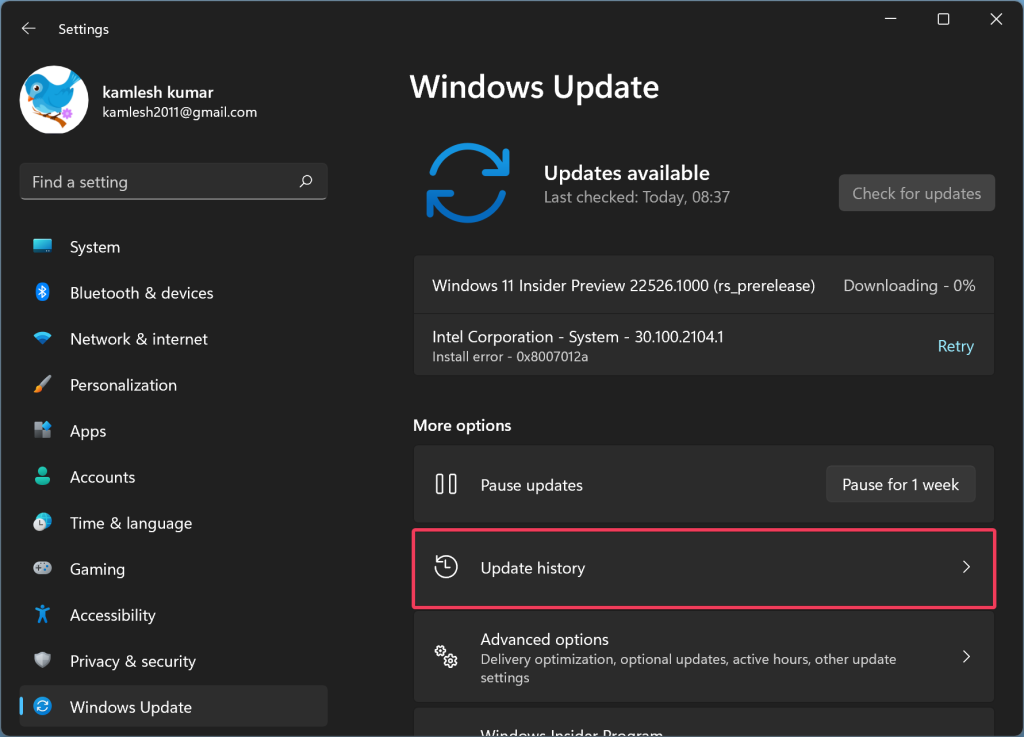
Task: Select Personalization in the sidebar
Action: click(173, 384)
